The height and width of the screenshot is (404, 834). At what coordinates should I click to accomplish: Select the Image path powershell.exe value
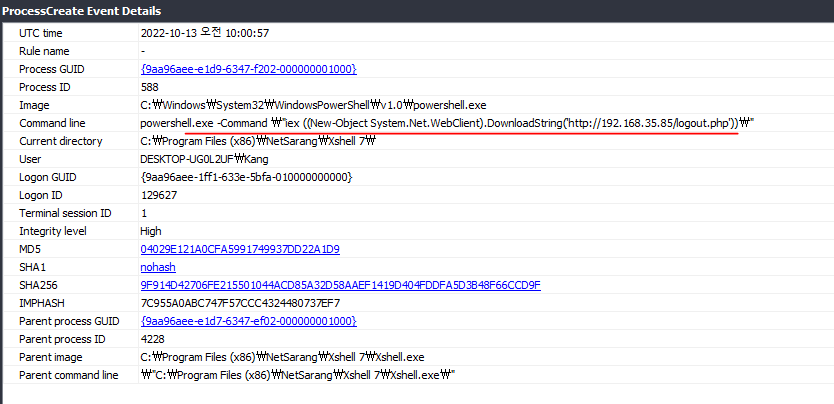click(x=313, y=105)
